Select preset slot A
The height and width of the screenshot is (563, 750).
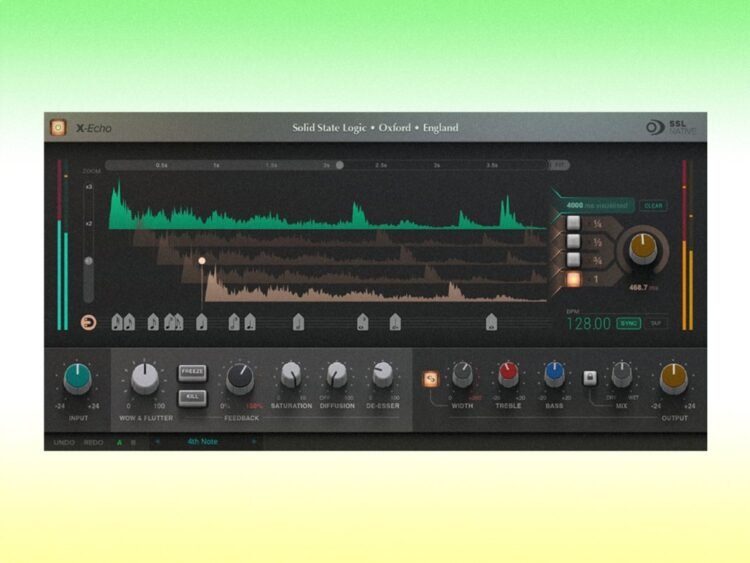pyautogui.click(x=119, y=442)
